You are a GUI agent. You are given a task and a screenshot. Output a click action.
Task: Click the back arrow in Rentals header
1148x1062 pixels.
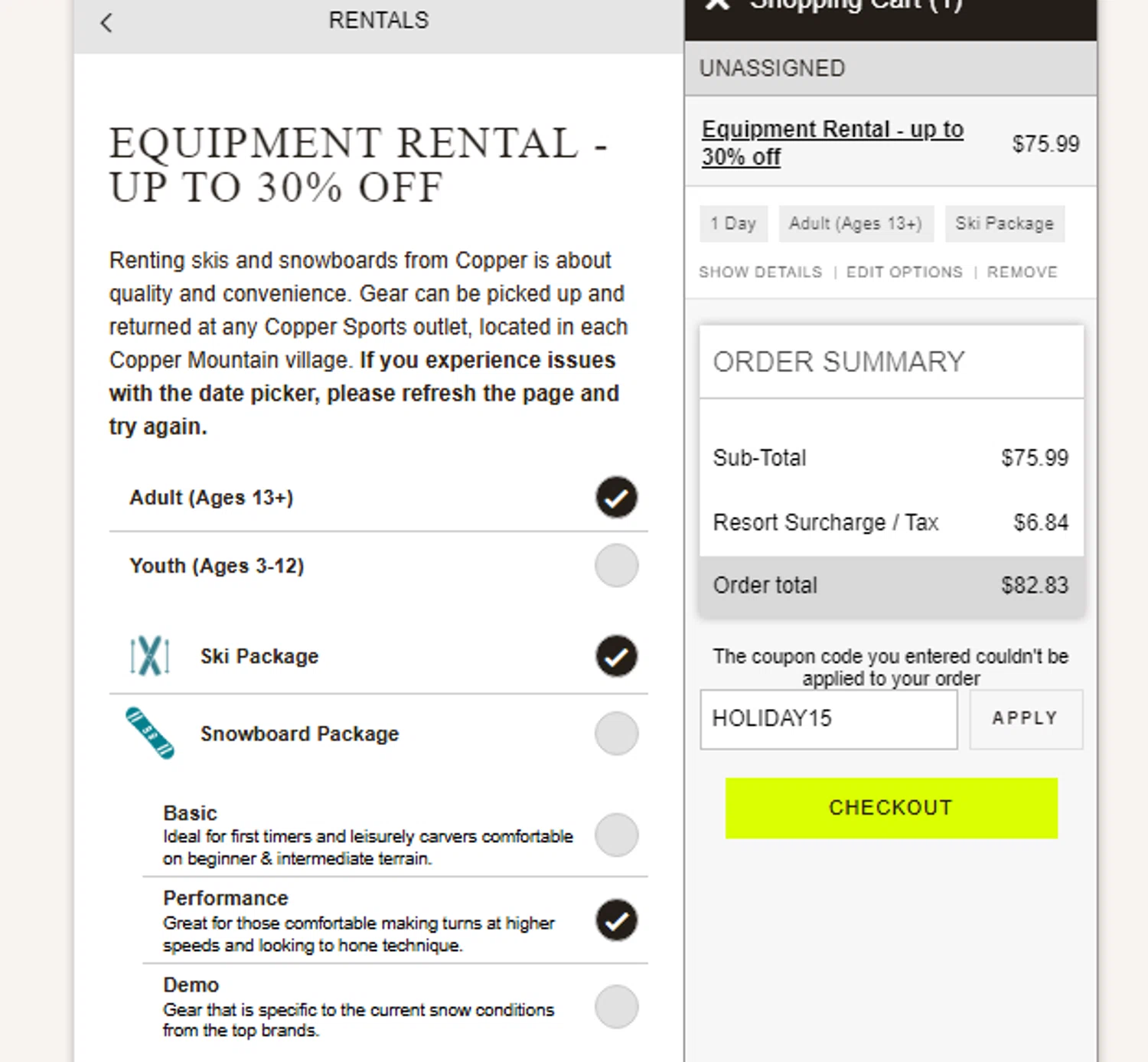(x=106, y=23)
